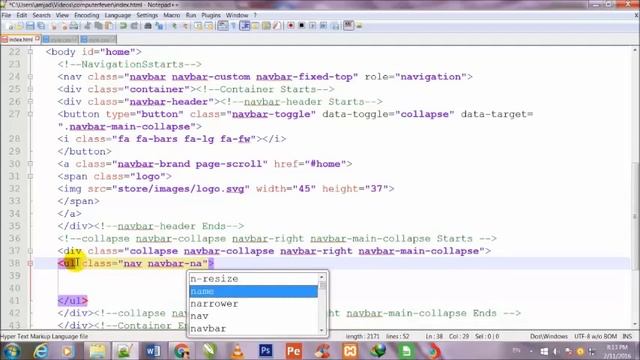Image resolution: width=640 pixels, height=360 pixels.
Task: Open Internet Explorer from the taskbar
Action: 41,351
